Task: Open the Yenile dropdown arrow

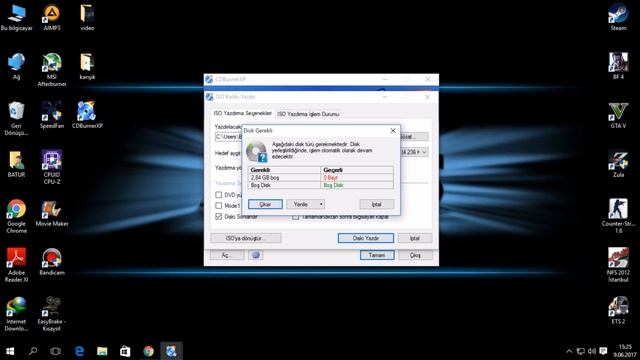Action: tap(321, 204)
